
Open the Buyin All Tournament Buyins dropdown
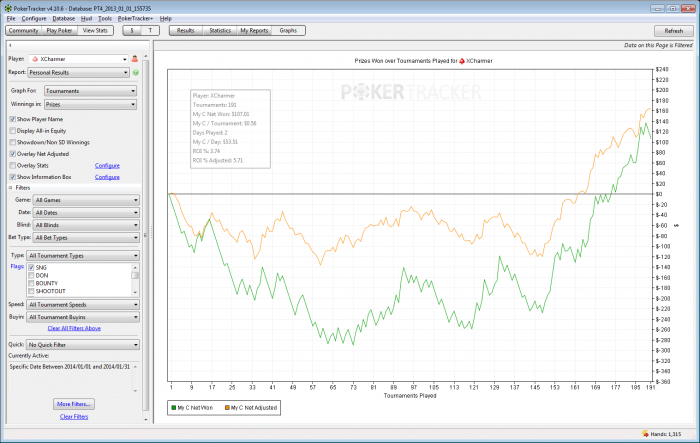pos(84,316)
